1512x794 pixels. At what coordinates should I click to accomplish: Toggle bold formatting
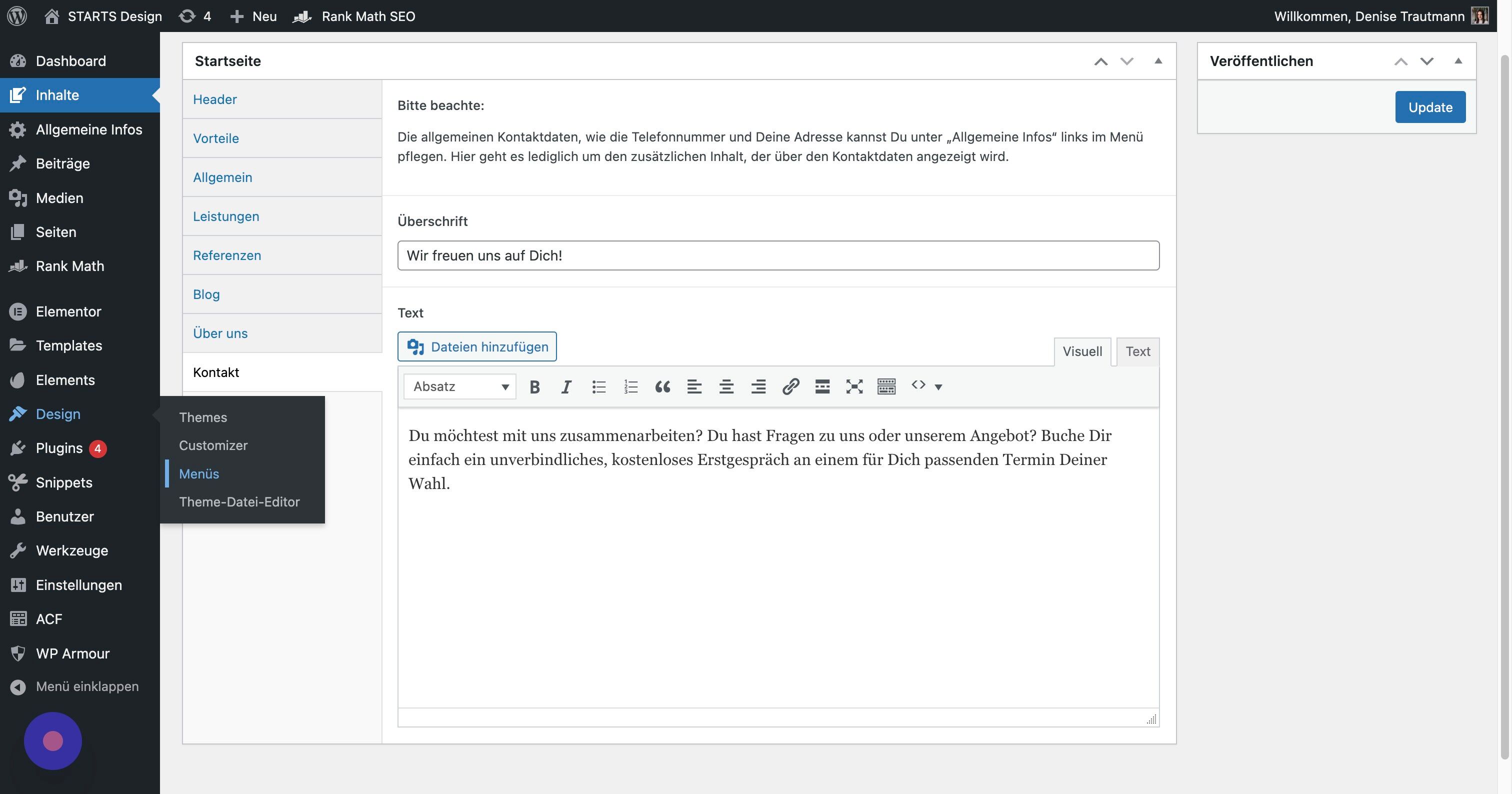tap(534, 386)
